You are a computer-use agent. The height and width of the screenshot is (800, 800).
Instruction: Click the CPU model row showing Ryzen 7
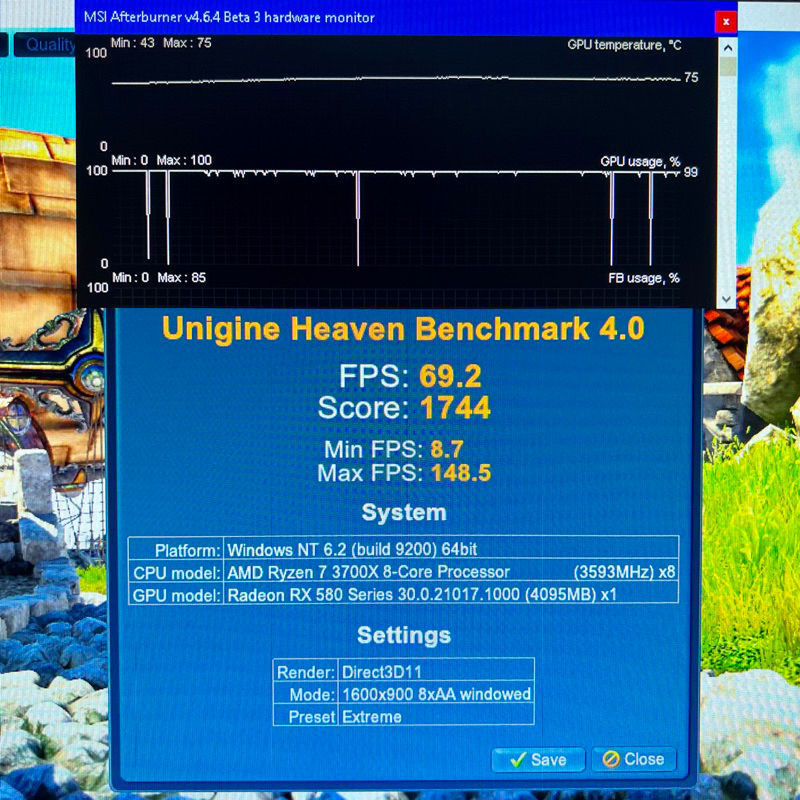[x=403, y=572]
